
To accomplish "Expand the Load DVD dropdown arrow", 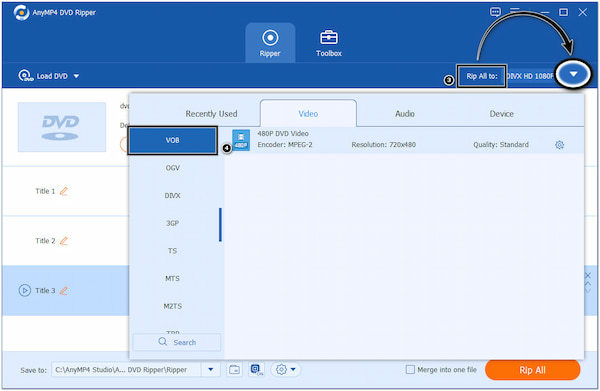I will click(x=77, y=76).
